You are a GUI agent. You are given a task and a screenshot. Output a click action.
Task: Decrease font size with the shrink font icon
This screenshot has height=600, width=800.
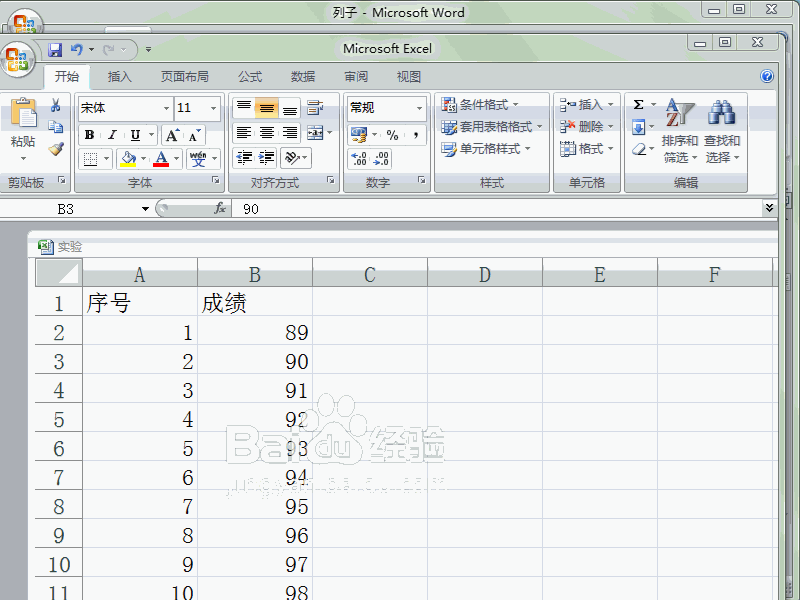click(x=194, y=136)
